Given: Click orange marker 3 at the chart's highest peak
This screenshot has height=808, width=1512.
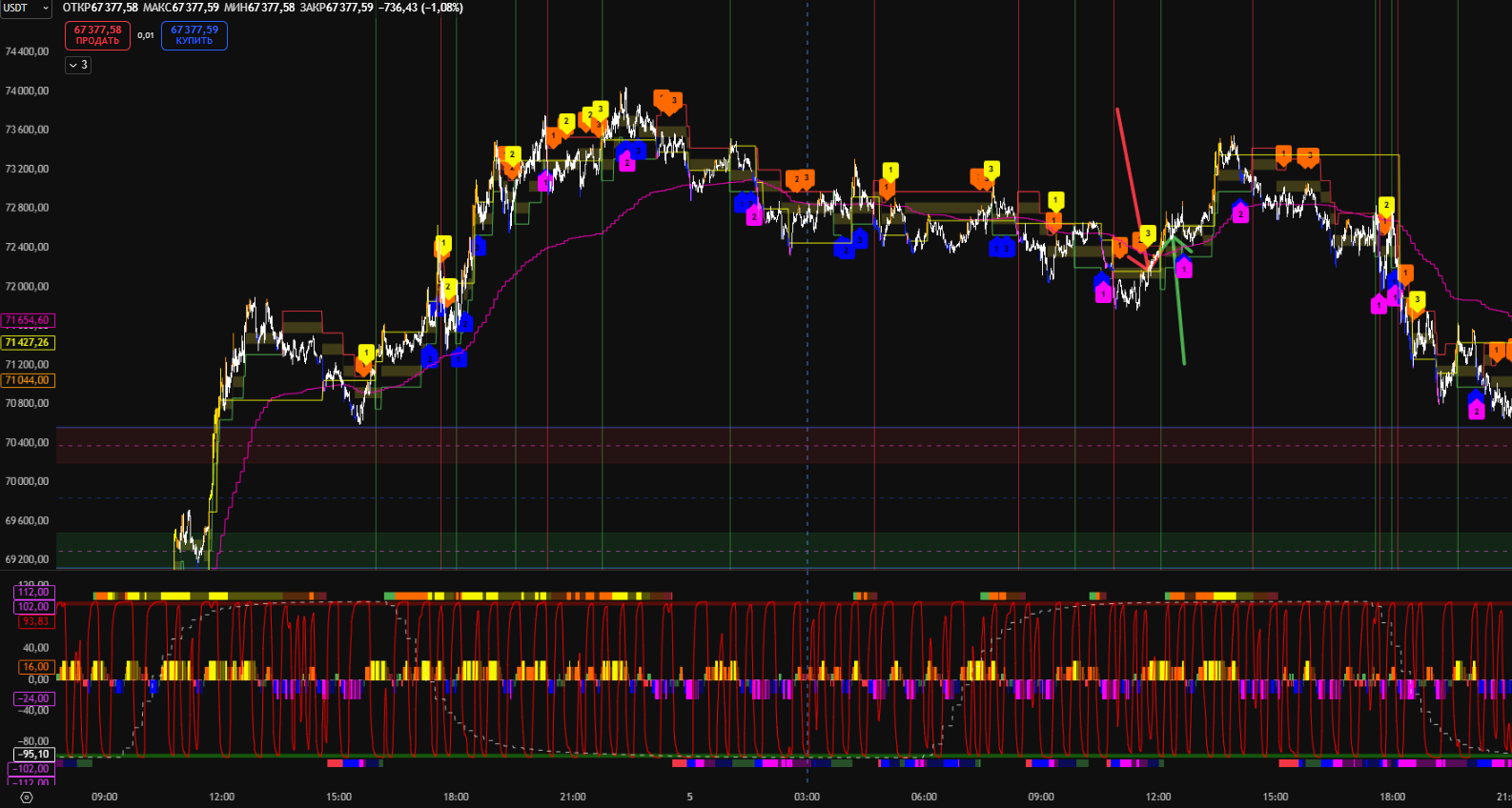Looking at the screenshot, I should (x=673, y=101).
